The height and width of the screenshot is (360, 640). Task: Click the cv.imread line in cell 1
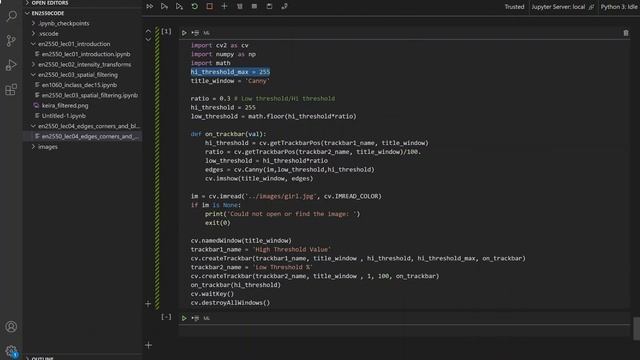point(286,196)
